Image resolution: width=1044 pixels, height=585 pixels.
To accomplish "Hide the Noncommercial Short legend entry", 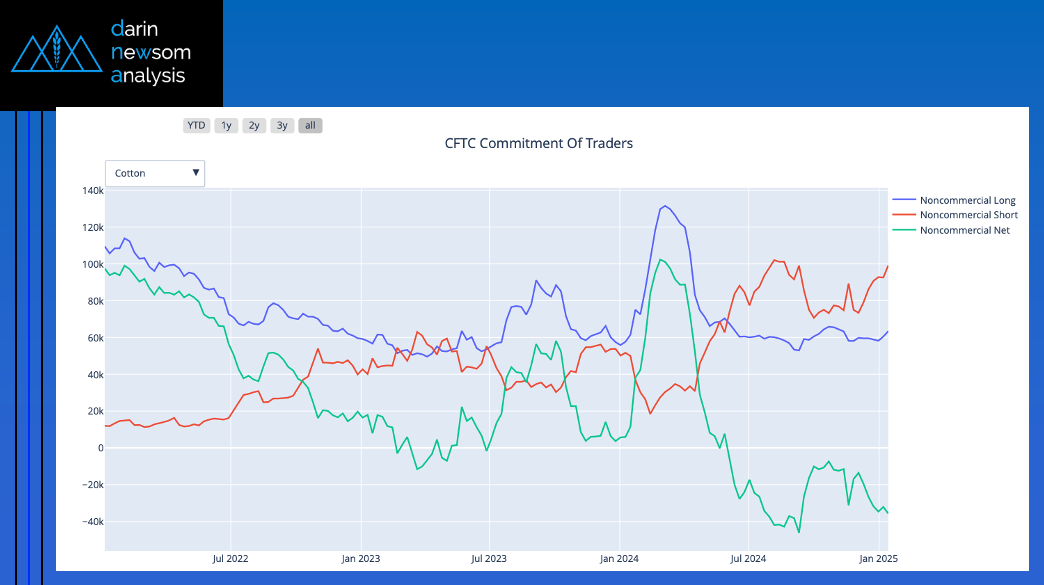I will (968, 215).
